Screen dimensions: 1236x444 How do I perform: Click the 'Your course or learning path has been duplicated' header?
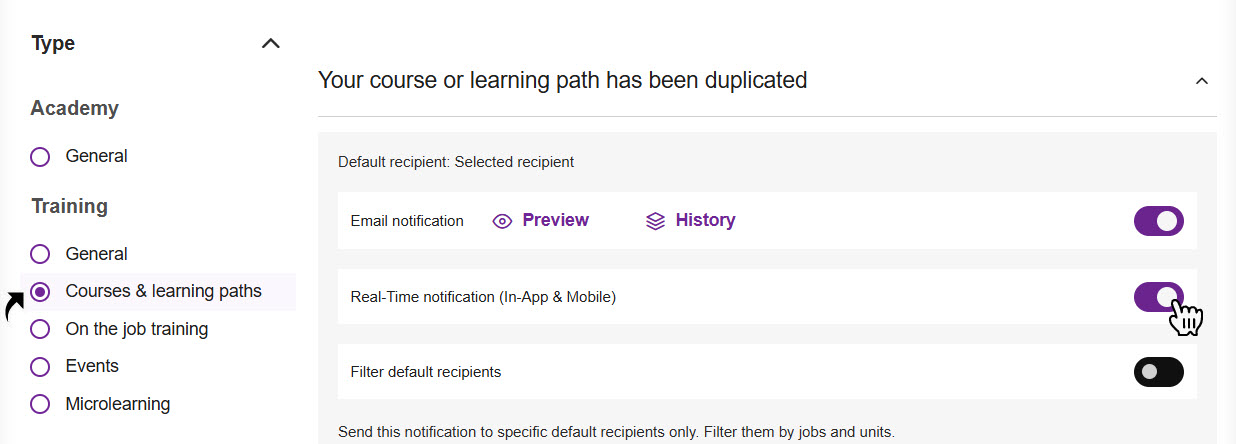[562, 80]
